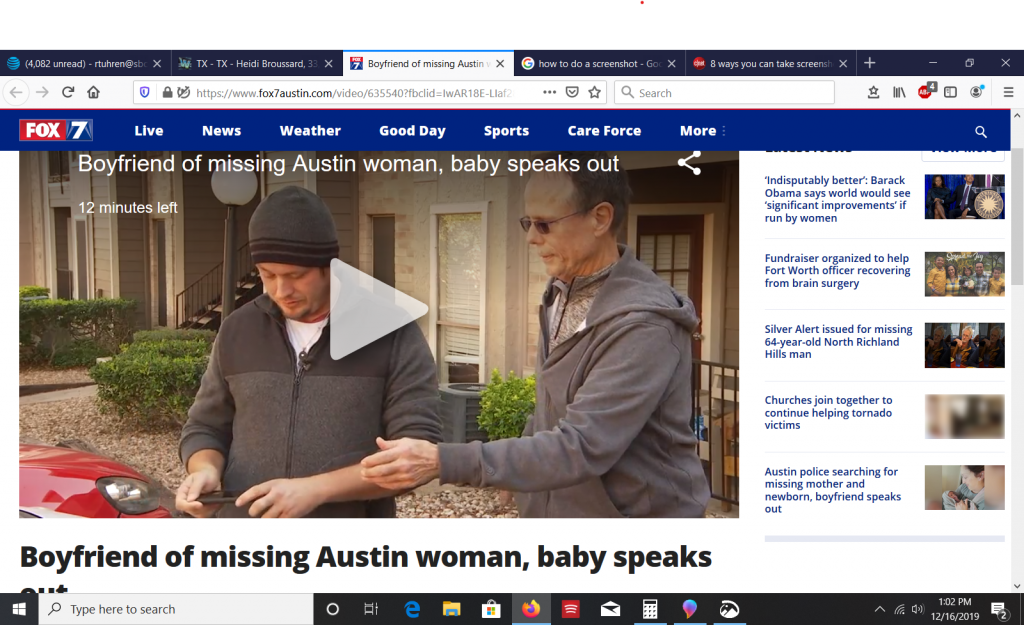
Task: Read the Fort Worth officer fundraiser article
Action: pyautogui.click(x=837, y=271)
